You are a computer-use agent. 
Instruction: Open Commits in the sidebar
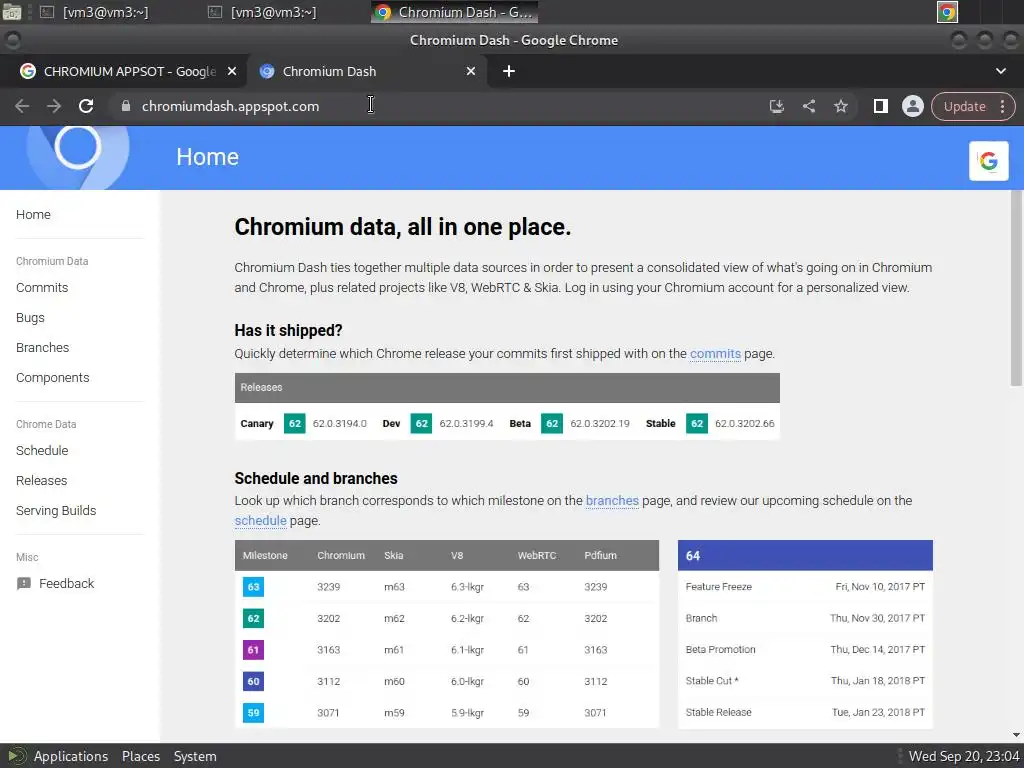(x=42, y=287)
